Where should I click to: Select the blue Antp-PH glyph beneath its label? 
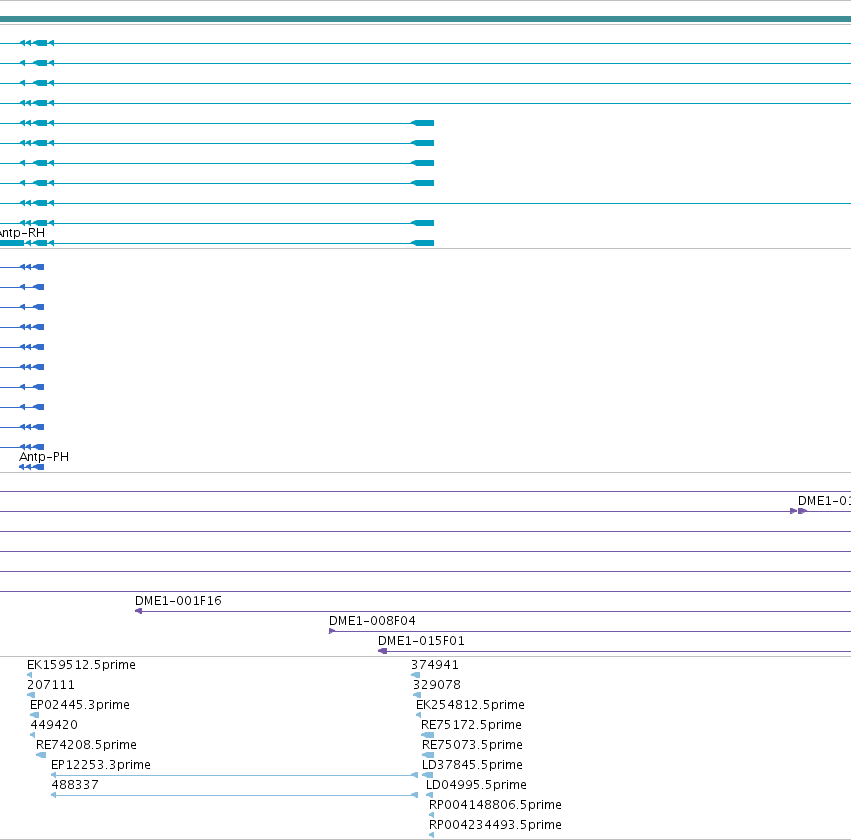click(31, 467)
